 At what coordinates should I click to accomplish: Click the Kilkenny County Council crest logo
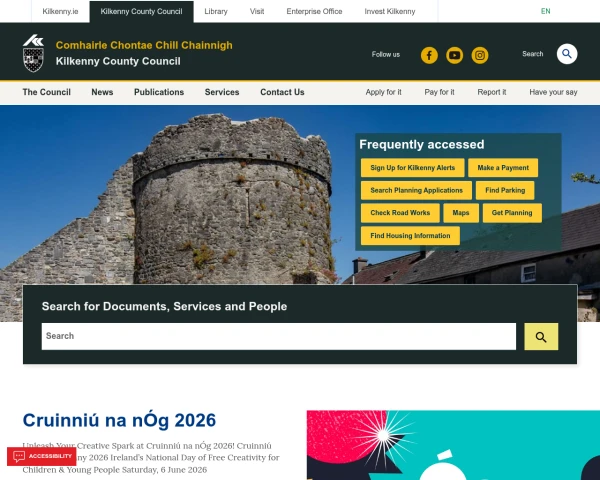coord(33,53)
